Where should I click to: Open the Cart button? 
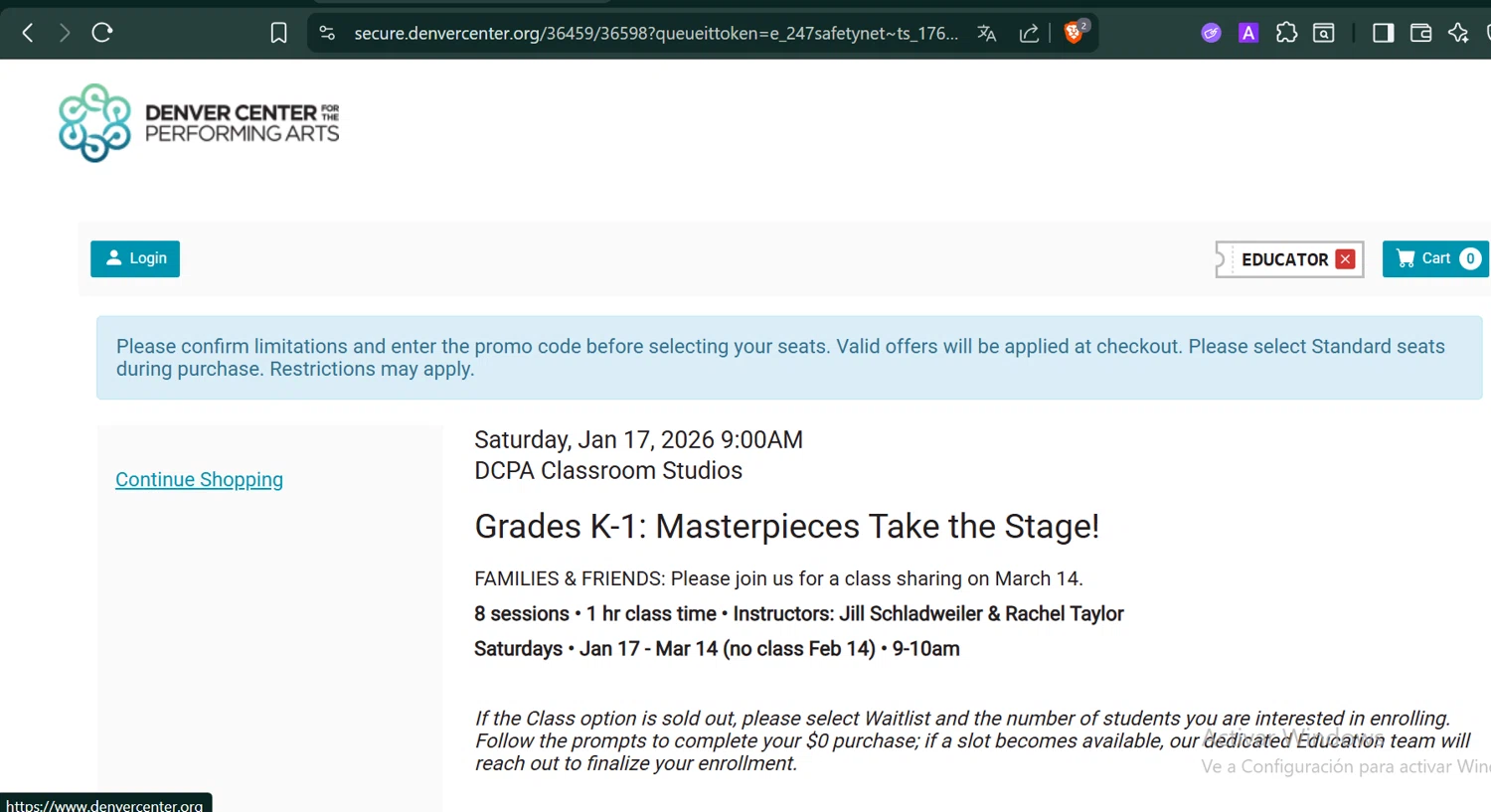[x=1435, y=258]
